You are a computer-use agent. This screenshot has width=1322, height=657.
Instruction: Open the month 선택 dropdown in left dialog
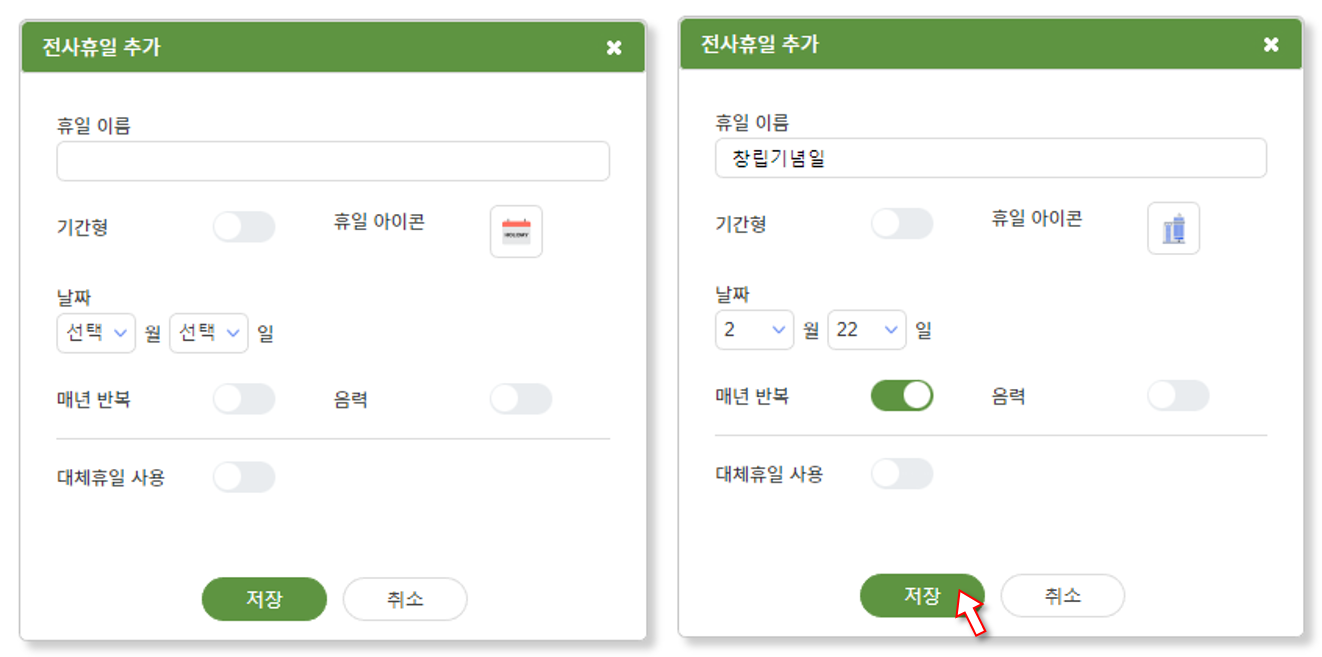pyautogui.click(x=96, y=332)
